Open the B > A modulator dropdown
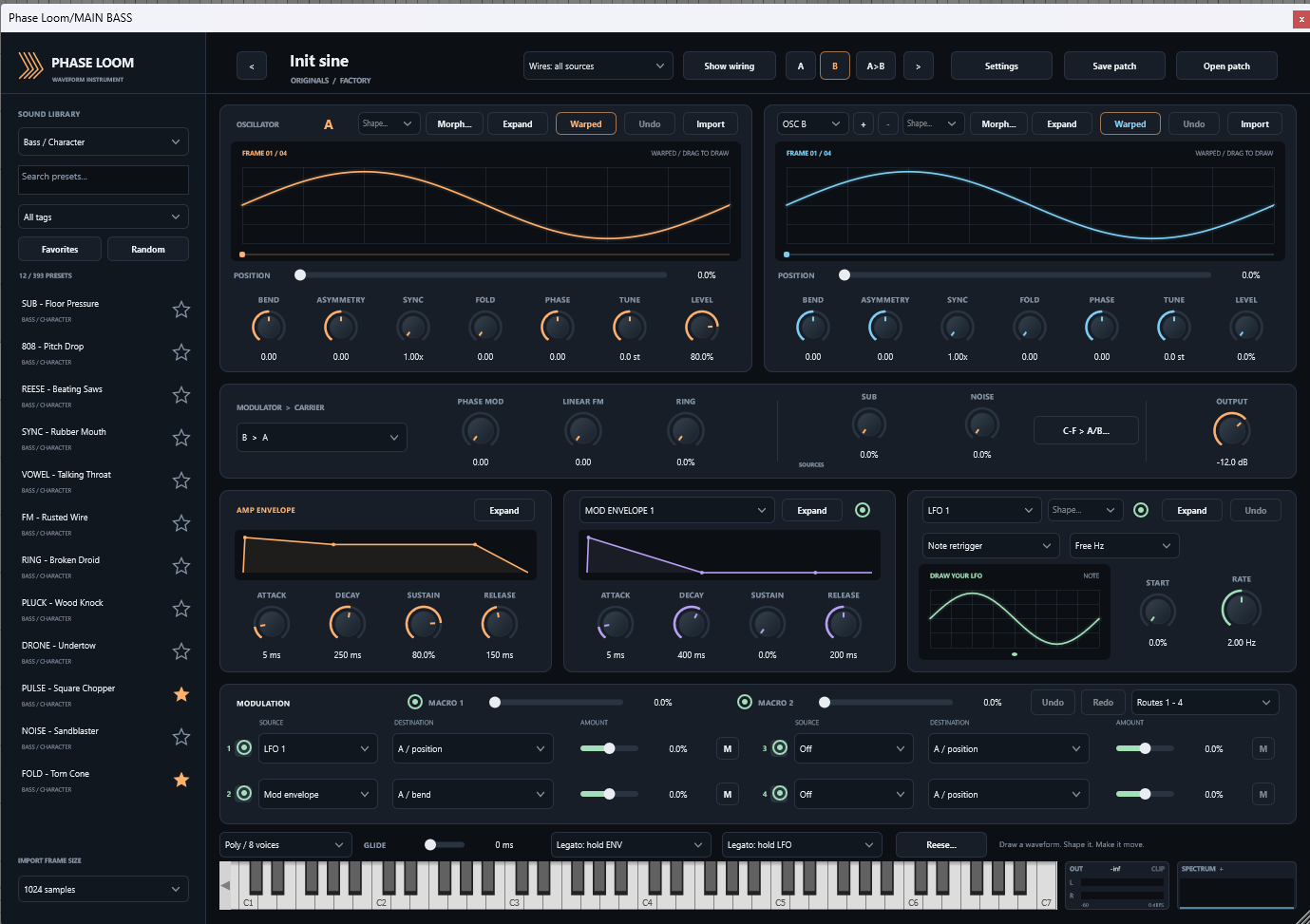Screen dimensions: 1310x924 321,438
